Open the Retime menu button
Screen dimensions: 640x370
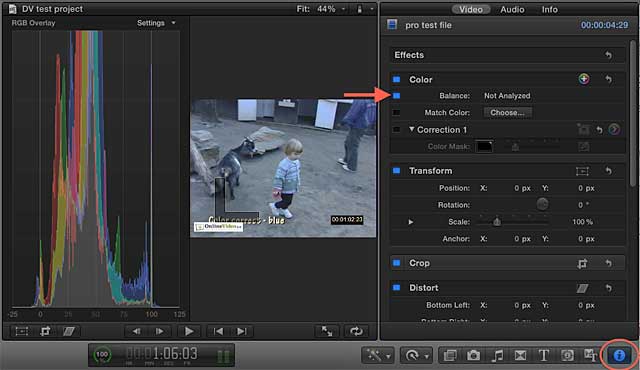click(x=416, y=355)
